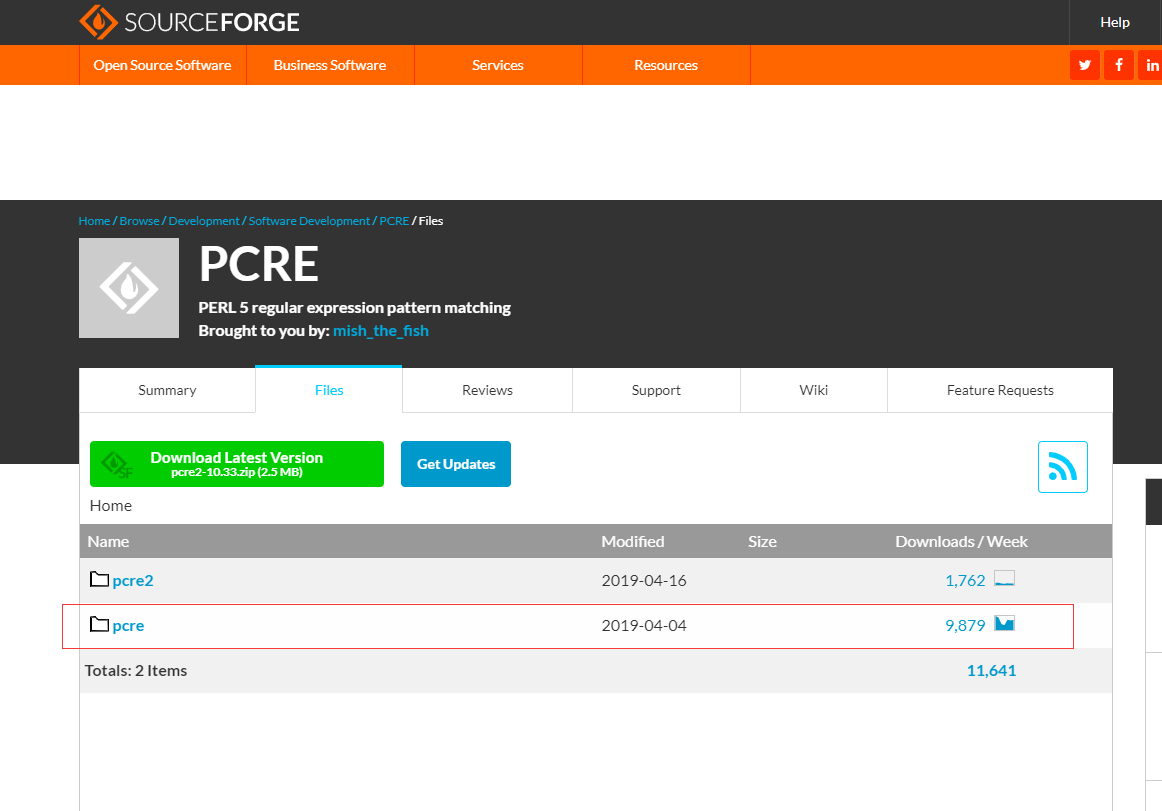The width and height of the screenshot is (1162, 811).
Task: Click the pcre2 folder icon
Action: pyautogui.click(x=99, y=579)
